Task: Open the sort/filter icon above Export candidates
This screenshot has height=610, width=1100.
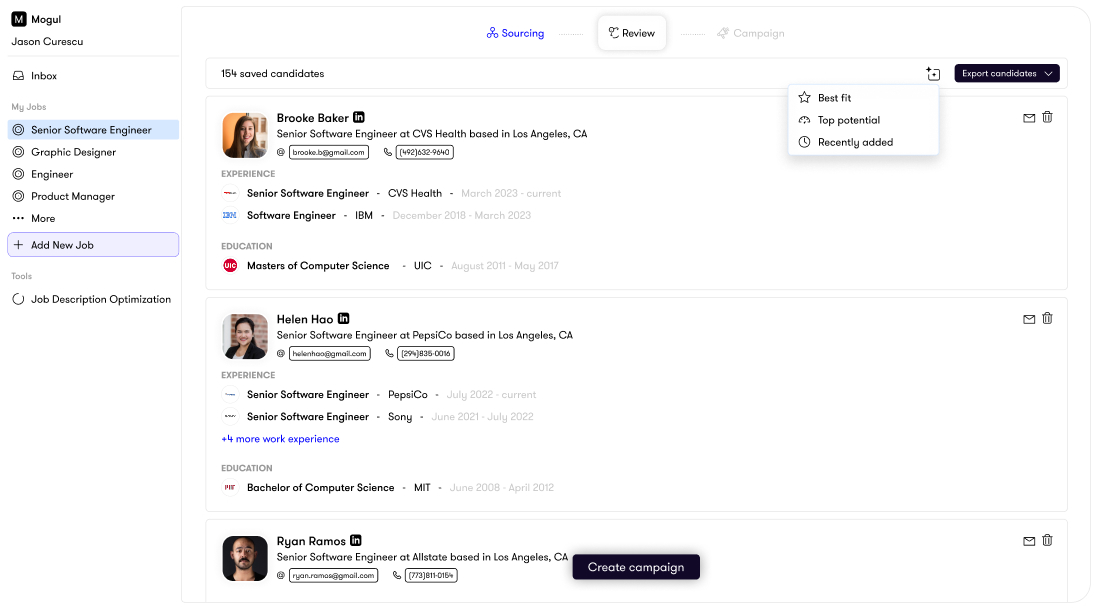Action: click(933, 73)
